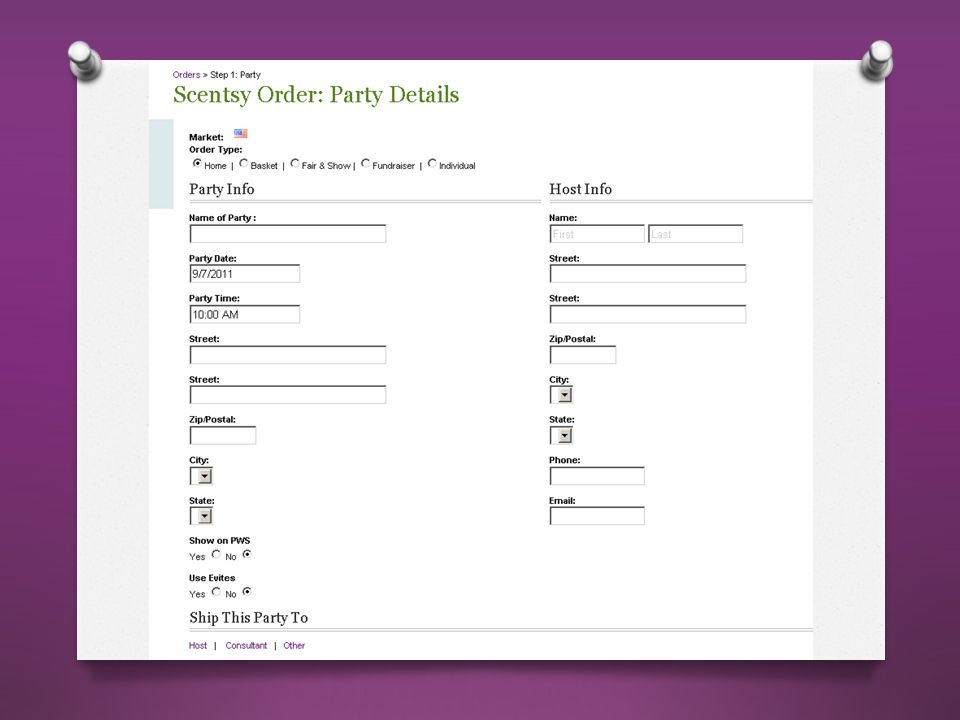The width and height of the screenshot is (960, 720).
Task: Pick the Individual order type radio
Action: [432, 163]
